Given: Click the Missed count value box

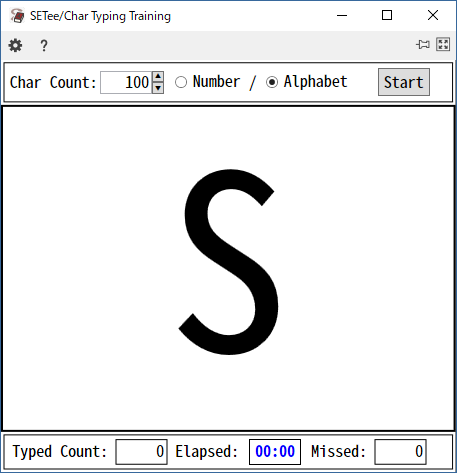Looking at the screenshot, I should [x=400, y=452].
